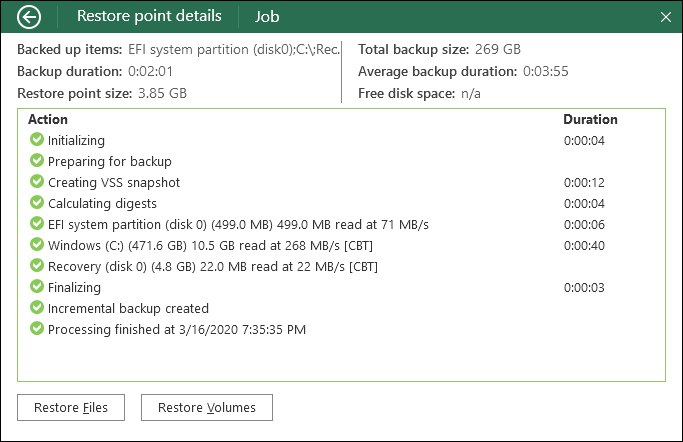Click the Duration column header
Screen dimensions: 683x442
(590, 119)
